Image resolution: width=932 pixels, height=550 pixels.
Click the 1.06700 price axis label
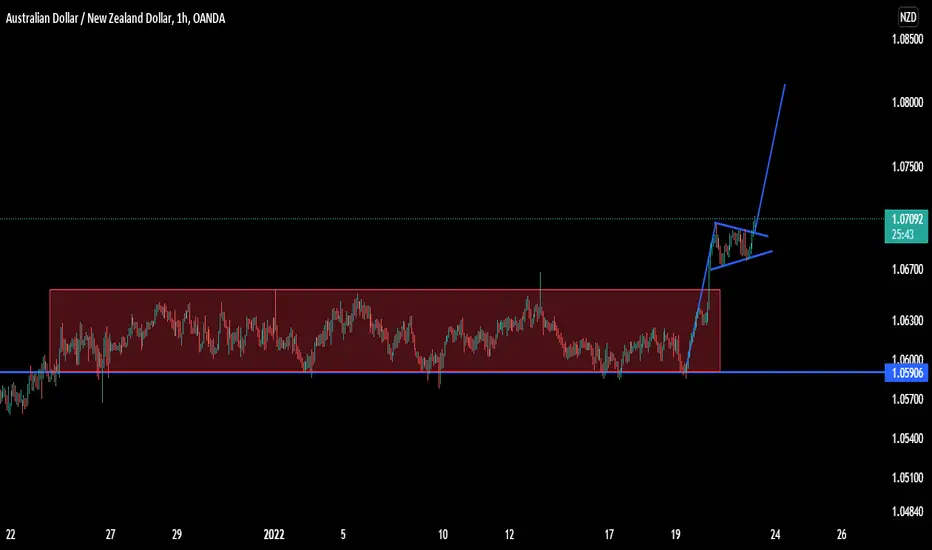[x=907, y=269]
